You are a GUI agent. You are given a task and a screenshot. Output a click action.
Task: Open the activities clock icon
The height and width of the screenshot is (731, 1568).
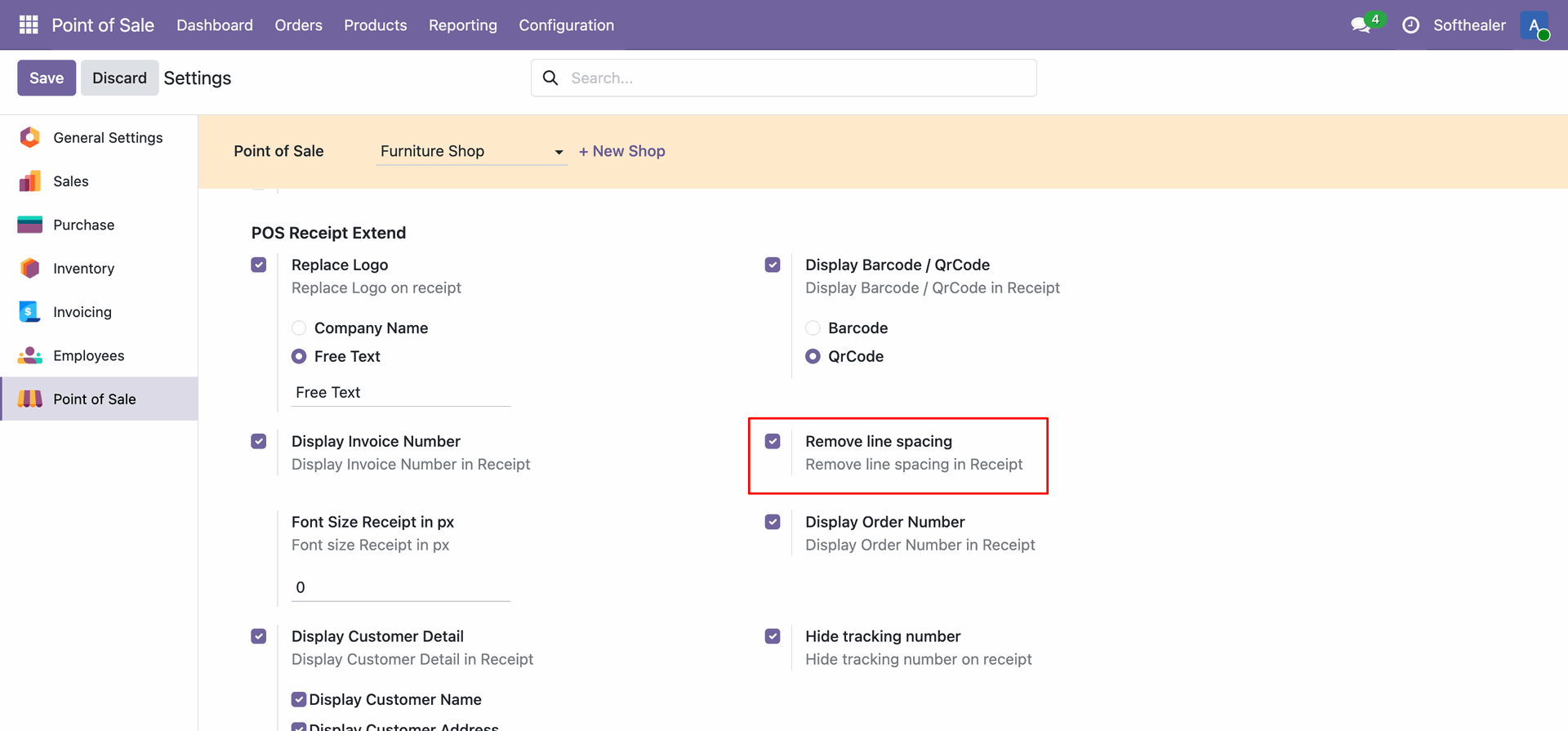pos(1410,25)
